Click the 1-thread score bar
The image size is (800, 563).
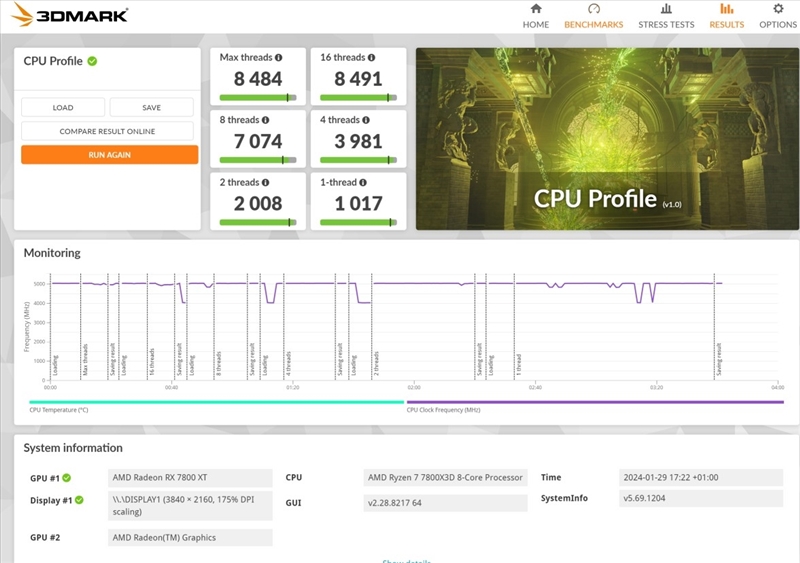[358, 222]
